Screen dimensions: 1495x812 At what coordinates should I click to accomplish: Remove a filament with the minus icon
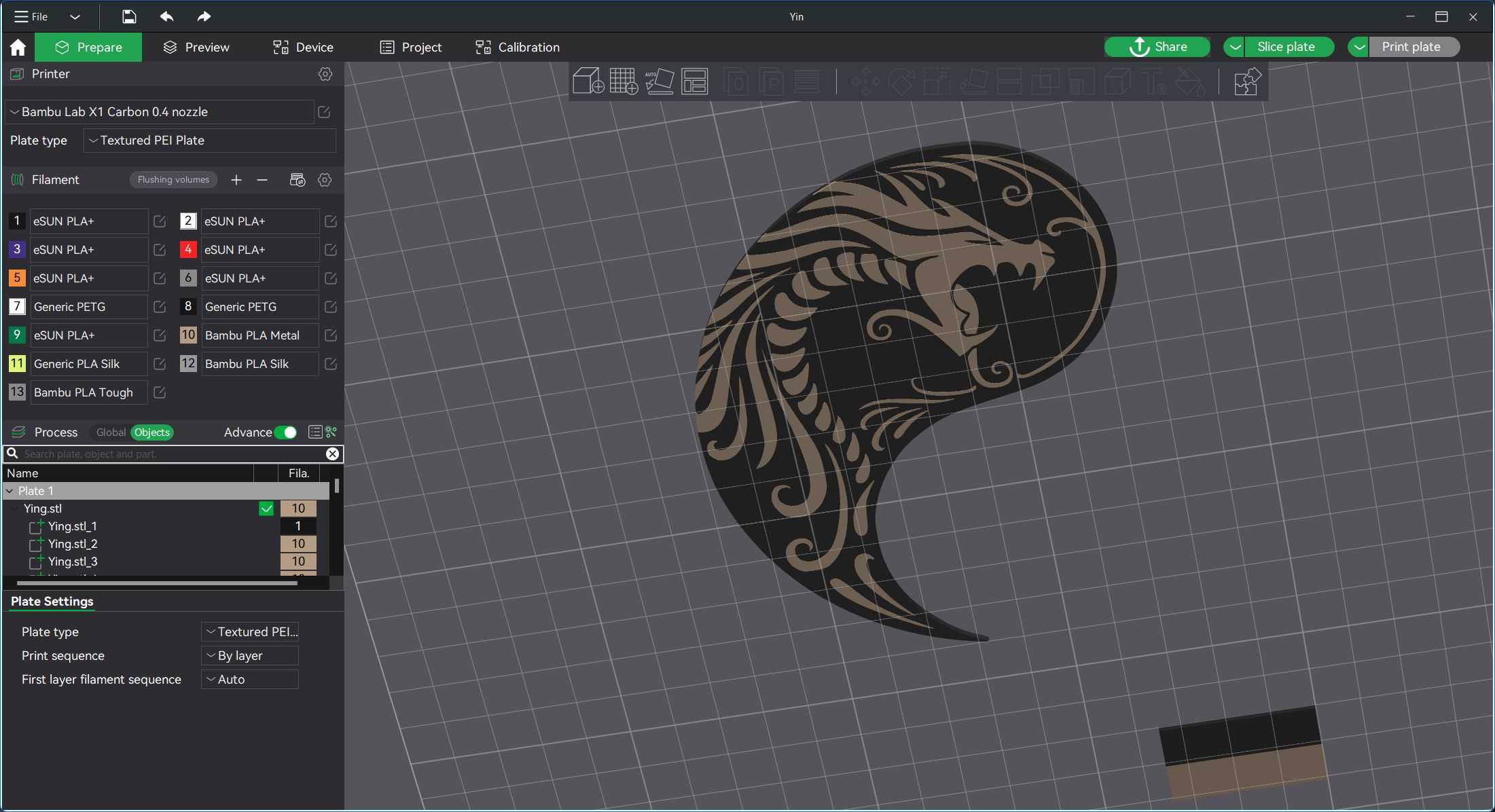(x=262, y=180)
